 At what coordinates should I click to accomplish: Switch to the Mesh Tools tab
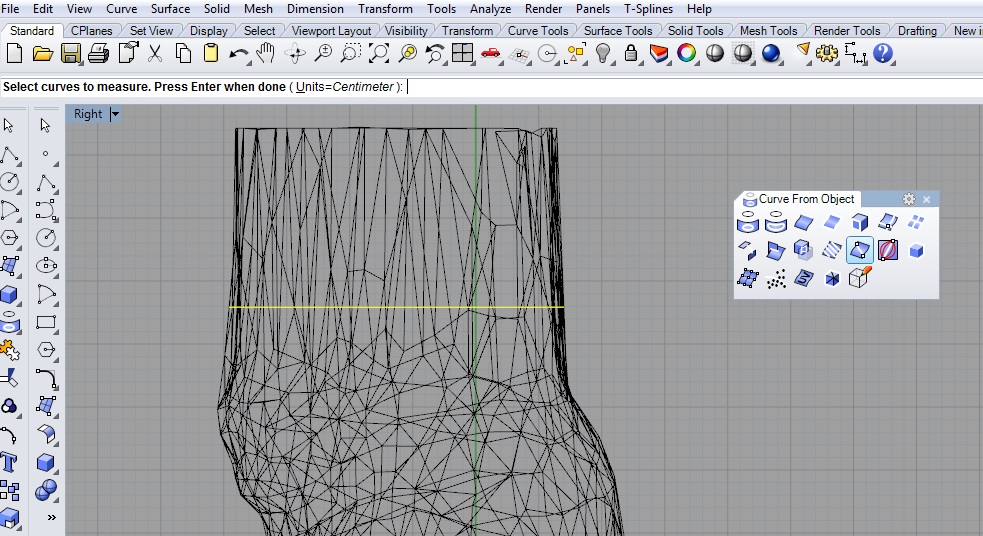click(x=768, y=31)
